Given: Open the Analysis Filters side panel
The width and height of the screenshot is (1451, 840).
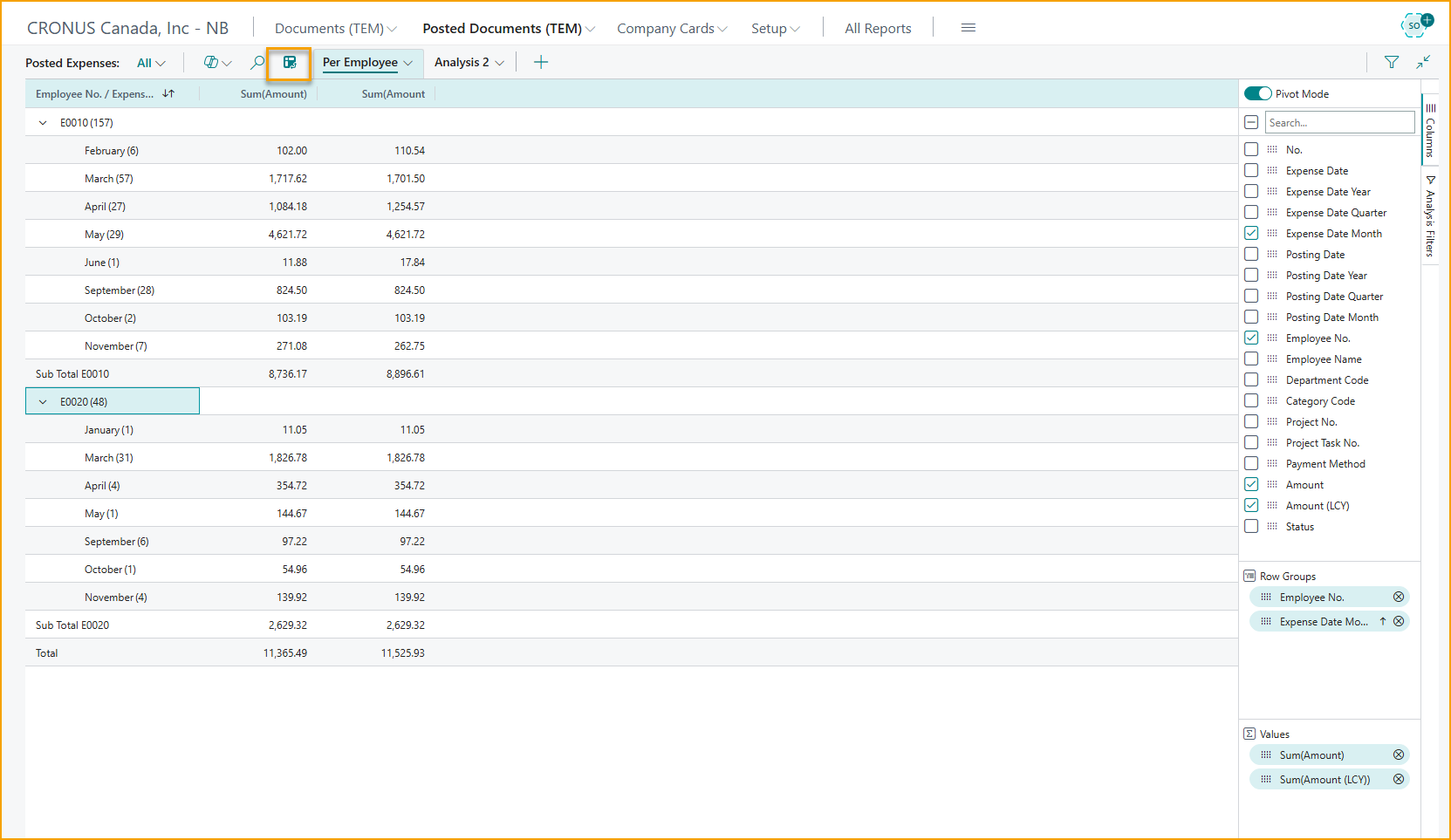Looking at the screenshot, I should (x=1430, y=218).
